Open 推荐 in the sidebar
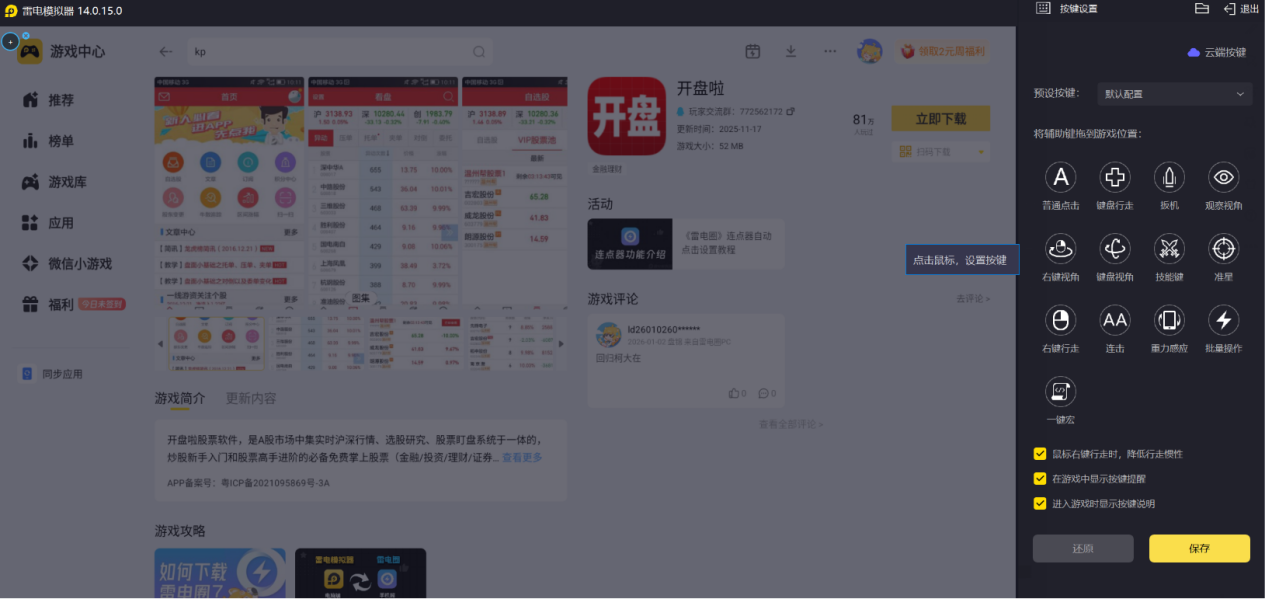This screenshot has height=599, width=1265. (48, 100)
